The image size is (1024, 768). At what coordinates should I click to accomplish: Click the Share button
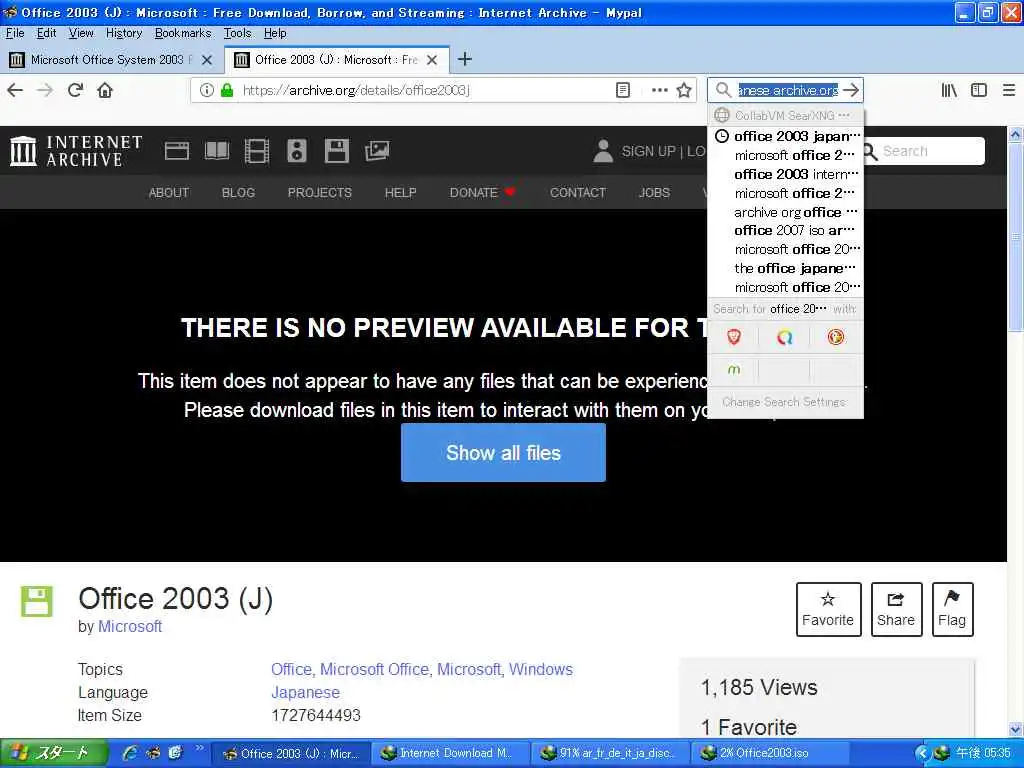(x=896, y=609)
